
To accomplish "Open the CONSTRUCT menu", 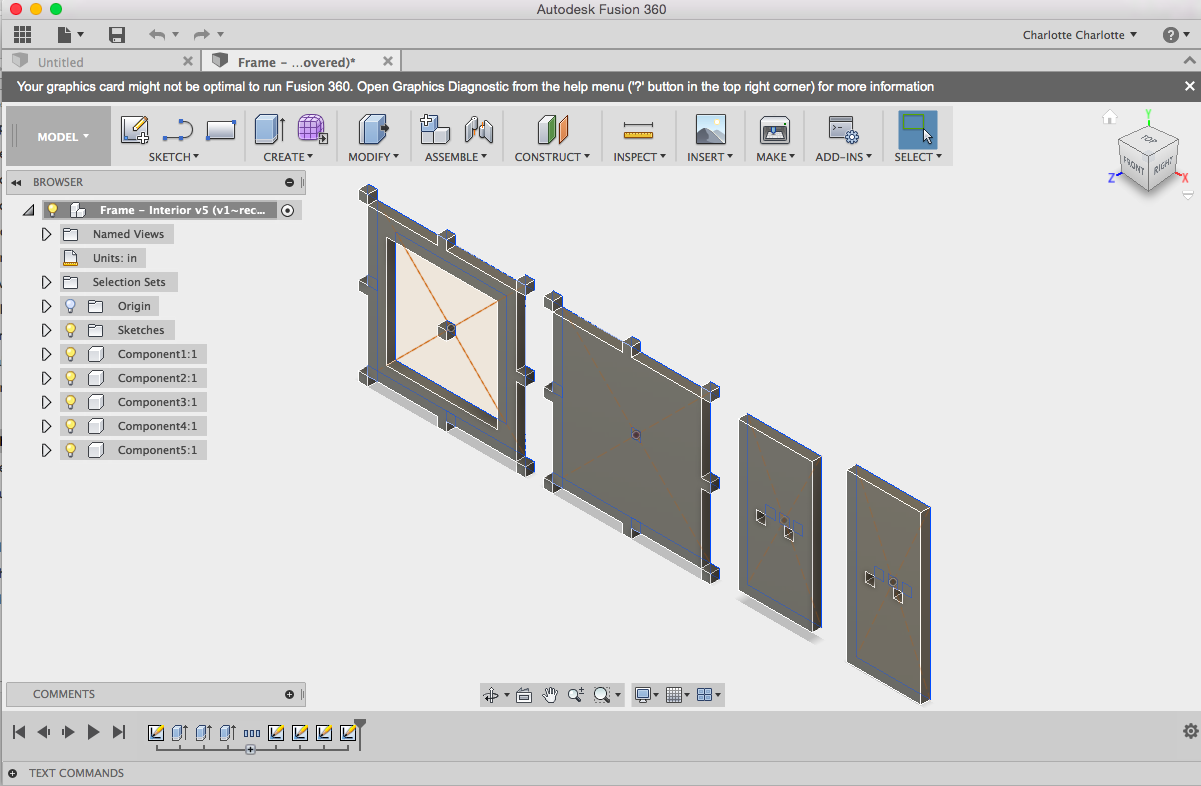I will tap(552, 157).
